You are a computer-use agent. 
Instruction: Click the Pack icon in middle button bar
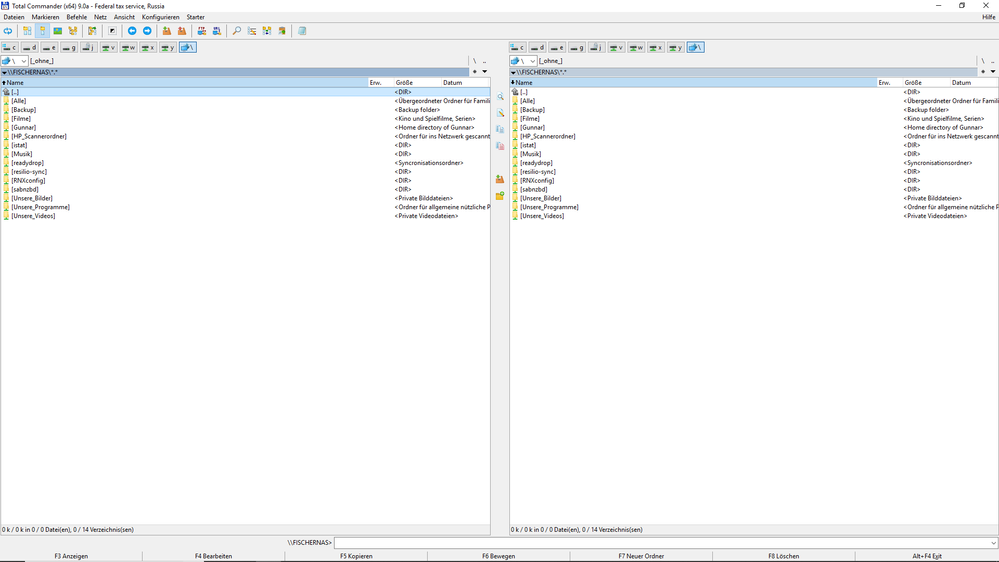500,180
